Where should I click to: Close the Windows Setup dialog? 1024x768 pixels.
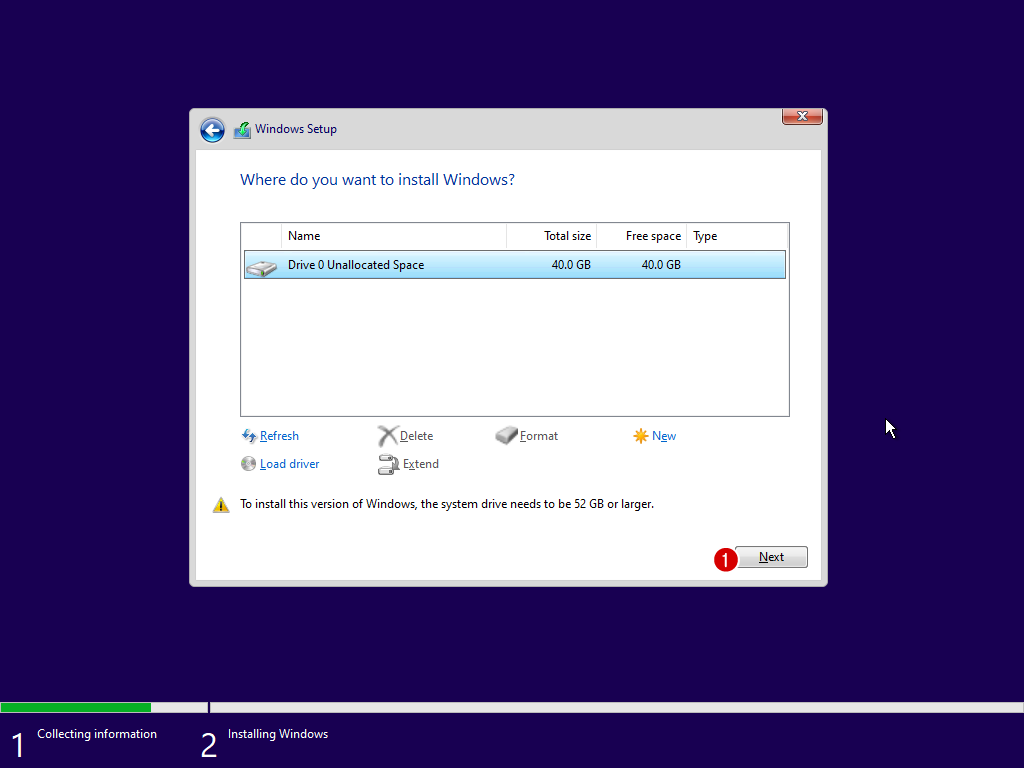(x=802, y=117)
